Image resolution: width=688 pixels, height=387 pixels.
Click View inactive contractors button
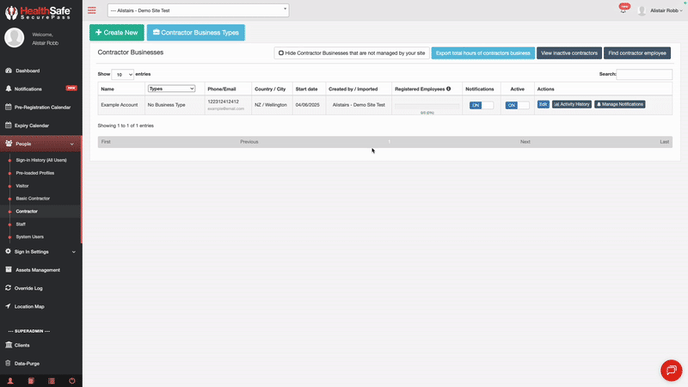coord(569,53)
